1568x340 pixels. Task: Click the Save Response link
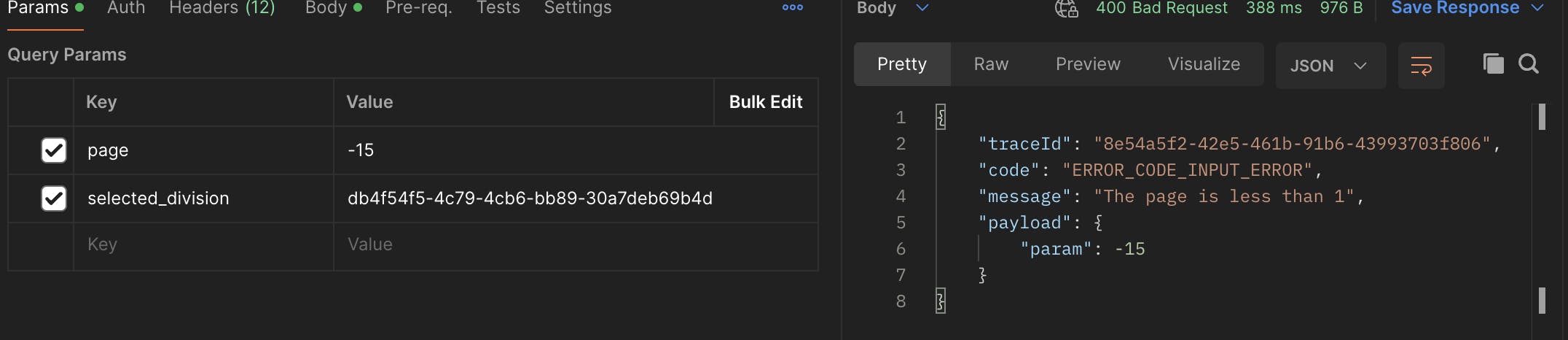(x=1455, y=8)
